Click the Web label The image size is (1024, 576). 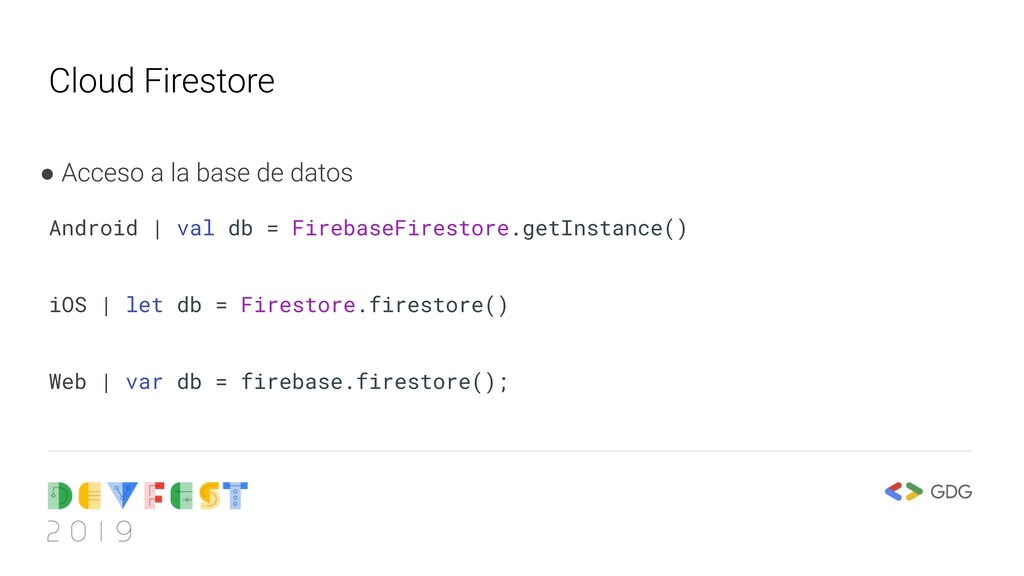coord(68,381)
